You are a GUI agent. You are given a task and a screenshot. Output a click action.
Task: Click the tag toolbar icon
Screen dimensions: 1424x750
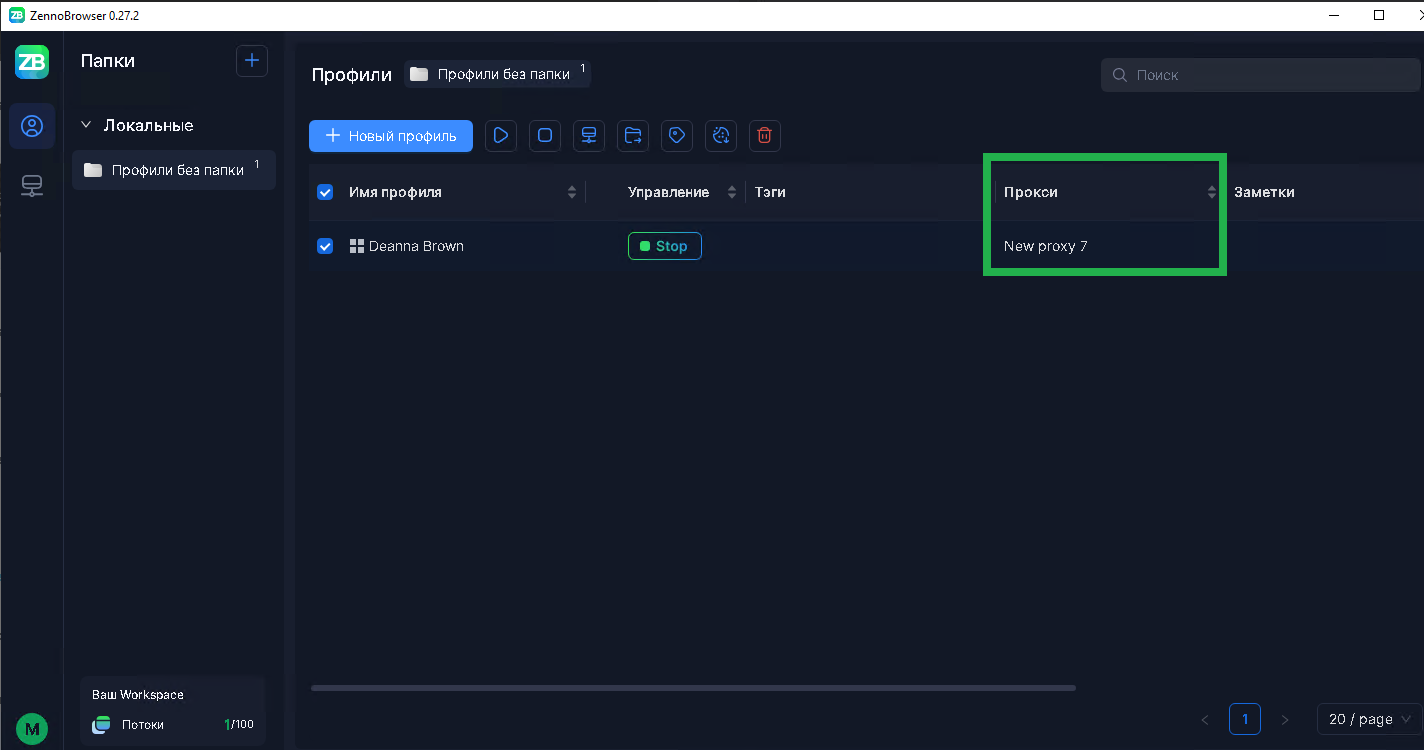677,136
